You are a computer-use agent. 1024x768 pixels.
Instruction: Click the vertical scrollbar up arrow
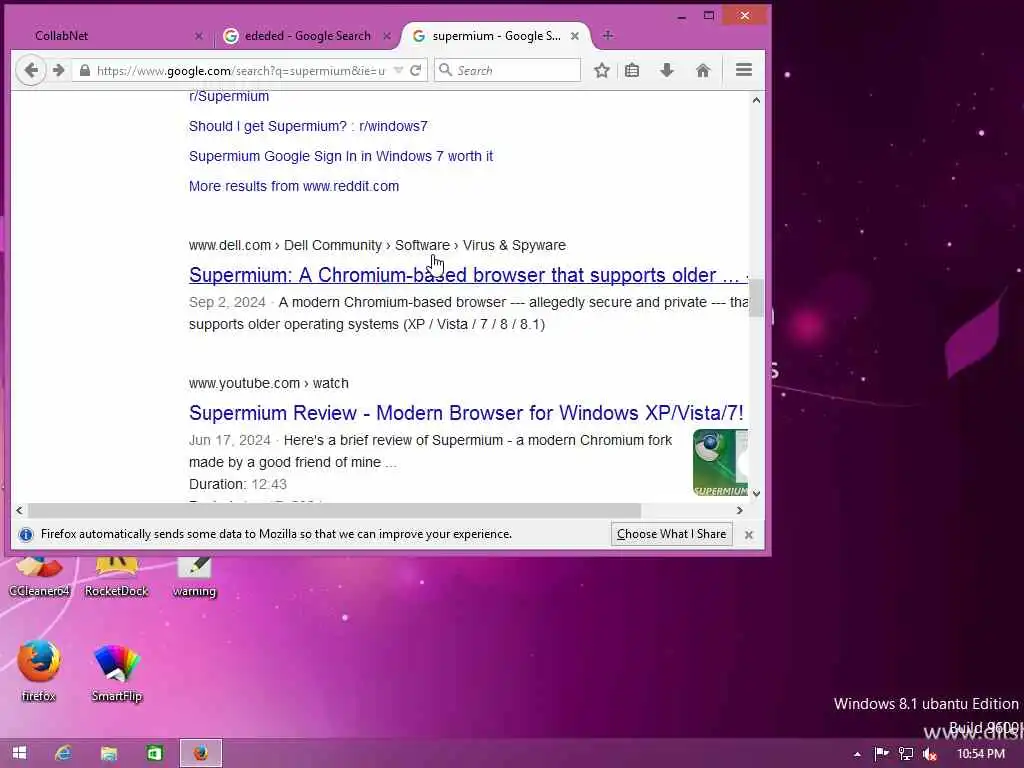click(x=756, y=100)
